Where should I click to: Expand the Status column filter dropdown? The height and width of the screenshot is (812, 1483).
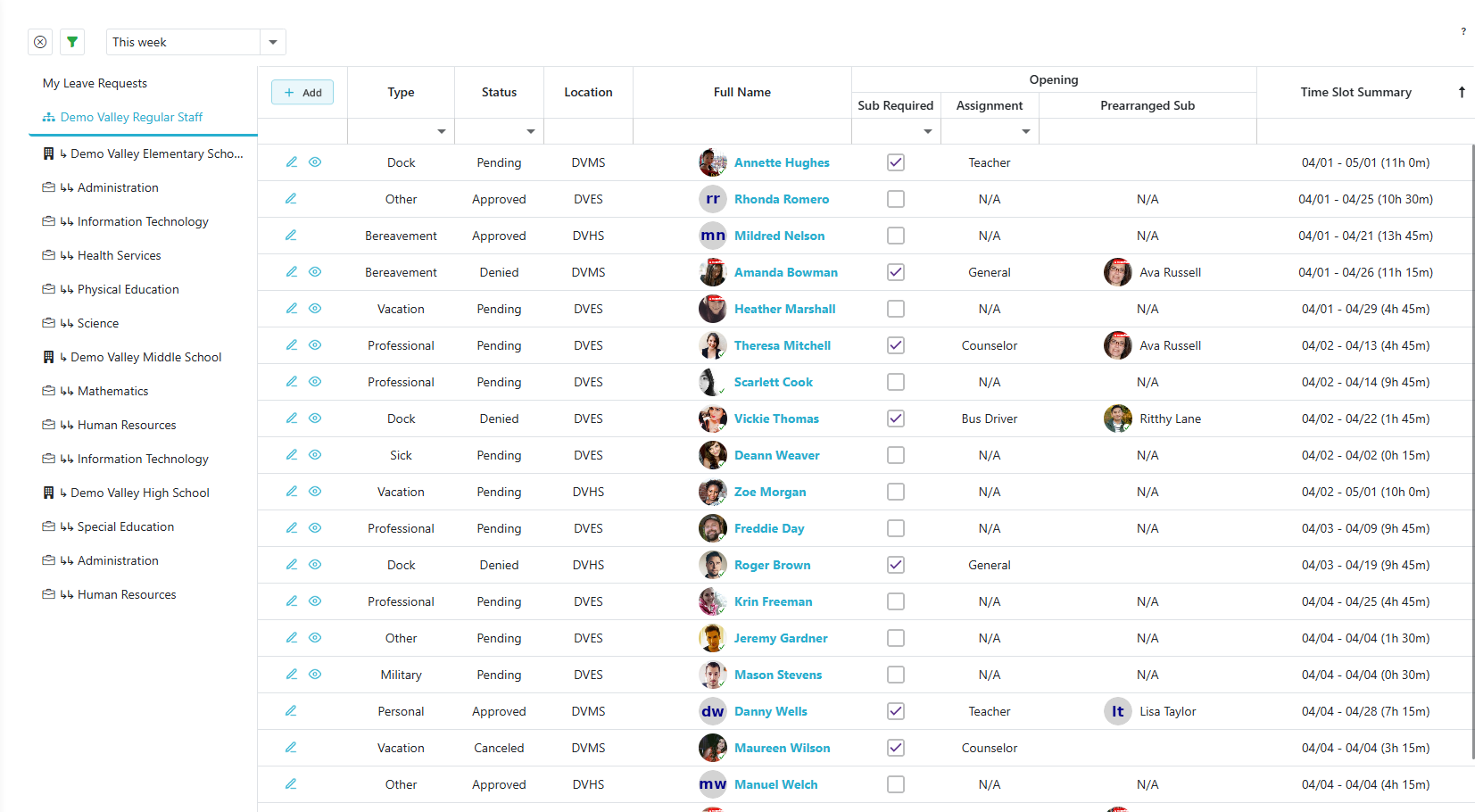tap(531, 131)
